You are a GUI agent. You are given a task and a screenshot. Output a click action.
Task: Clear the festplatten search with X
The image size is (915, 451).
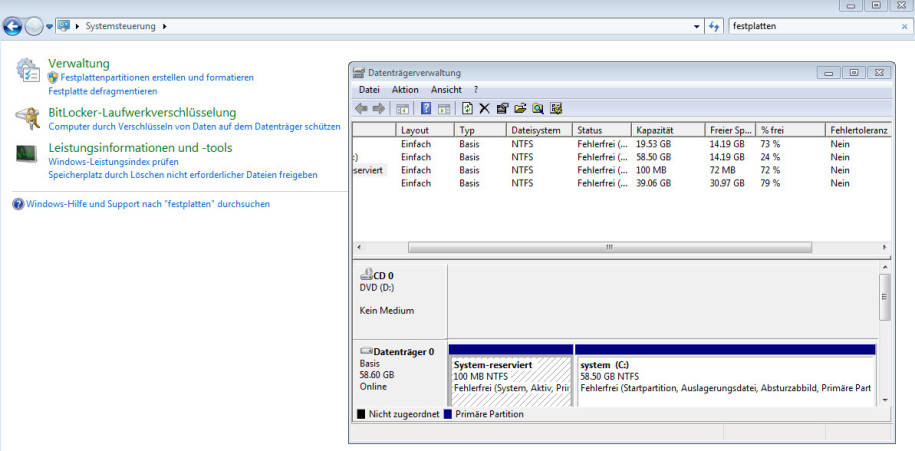click(x=904, y=26)
